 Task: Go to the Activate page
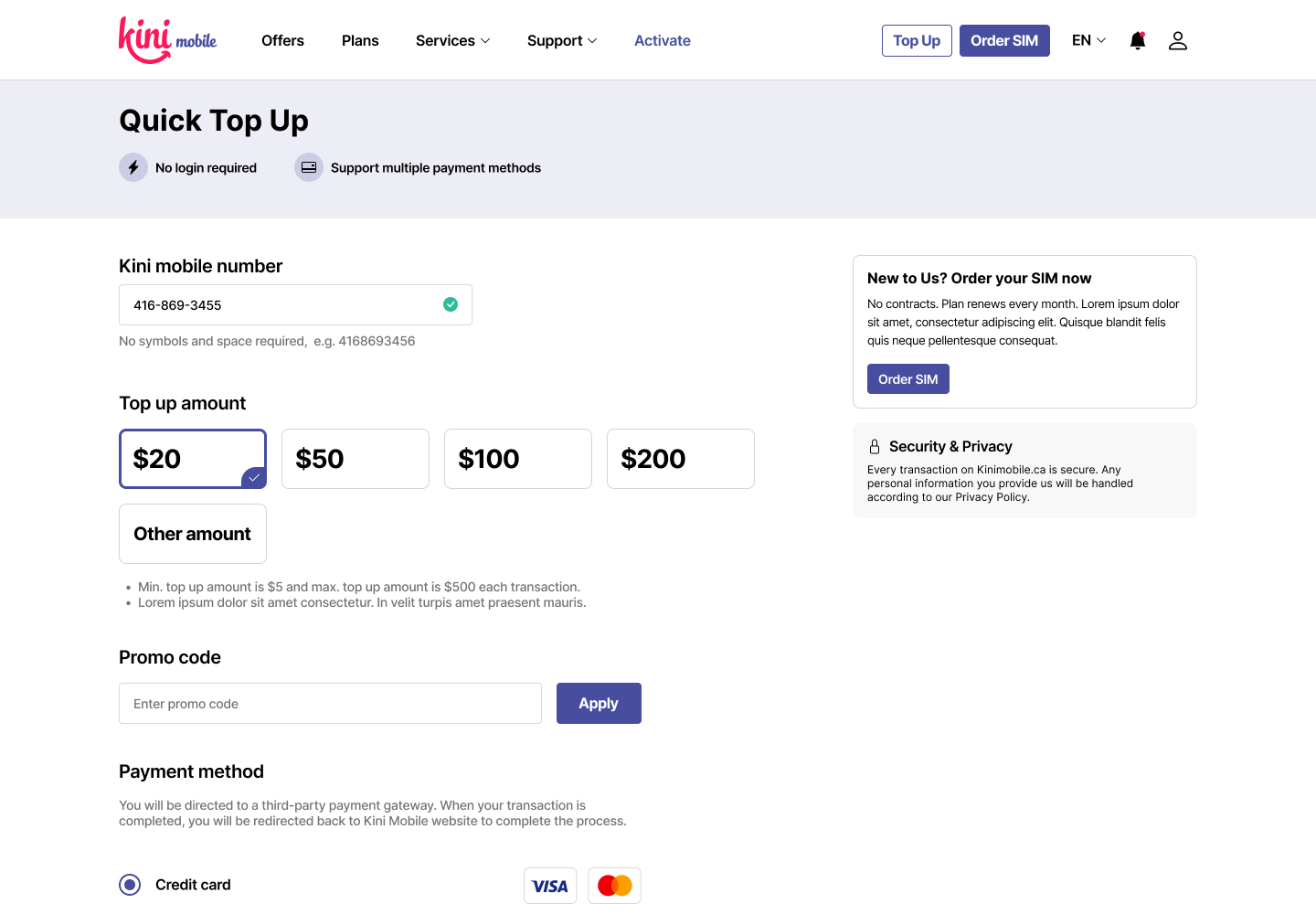[x=663, y=40]
